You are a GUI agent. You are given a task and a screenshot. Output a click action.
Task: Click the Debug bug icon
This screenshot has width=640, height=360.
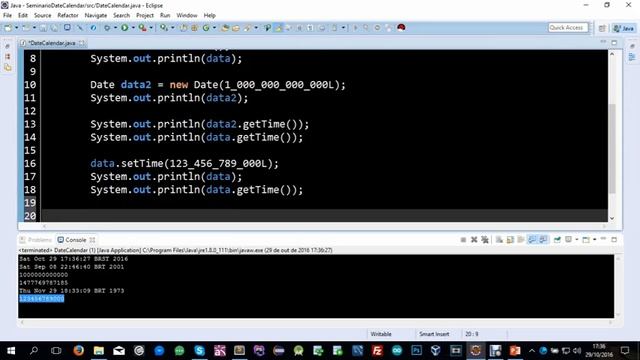tap(107, 28)
